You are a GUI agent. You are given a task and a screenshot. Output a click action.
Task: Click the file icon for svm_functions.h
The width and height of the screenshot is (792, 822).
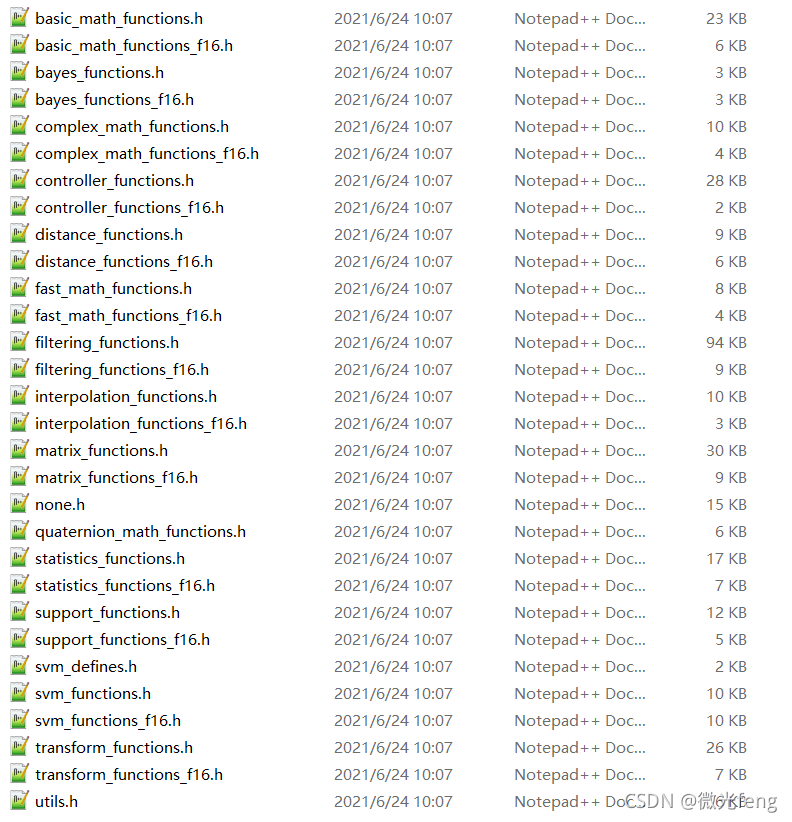tap(19, 693)
